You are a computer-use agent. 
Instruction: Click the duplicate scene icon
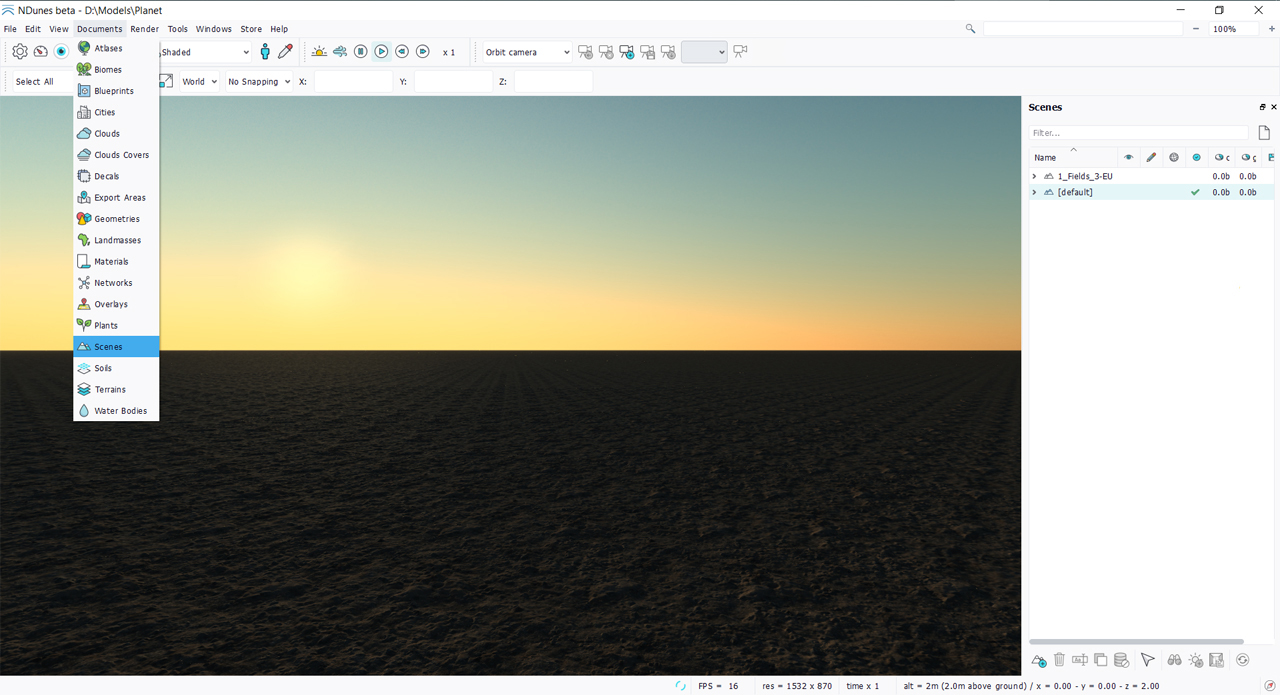click(x=1100, y=660)
